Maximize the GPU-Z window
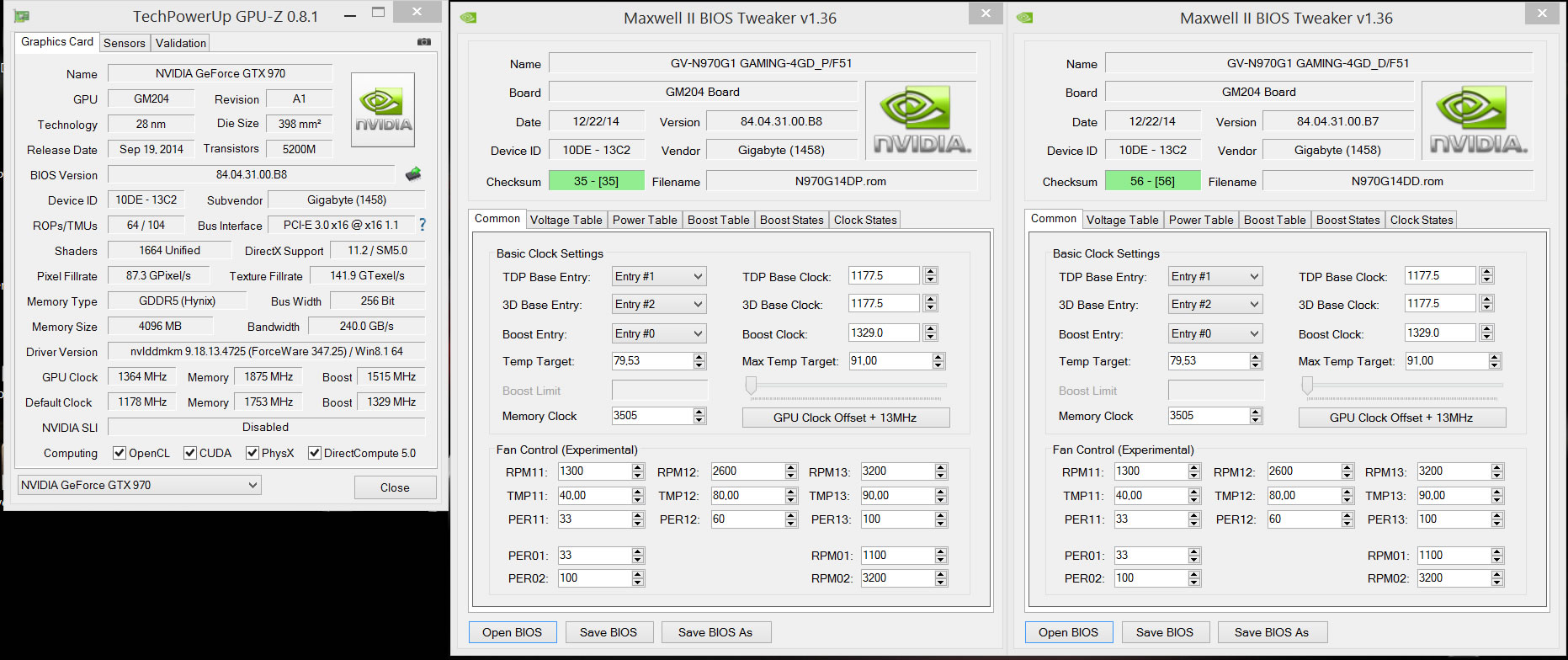 378,12
